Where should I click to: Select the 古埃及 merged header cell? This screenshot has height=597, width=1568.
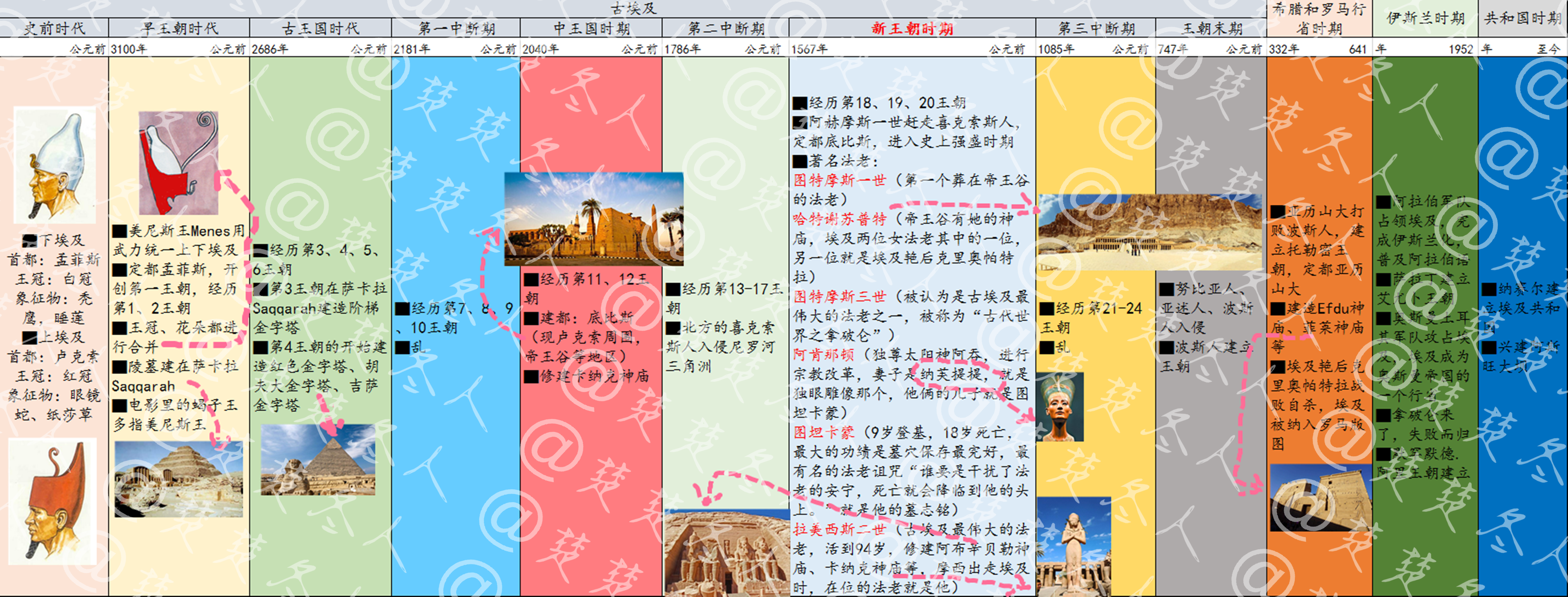pos(633,8)
